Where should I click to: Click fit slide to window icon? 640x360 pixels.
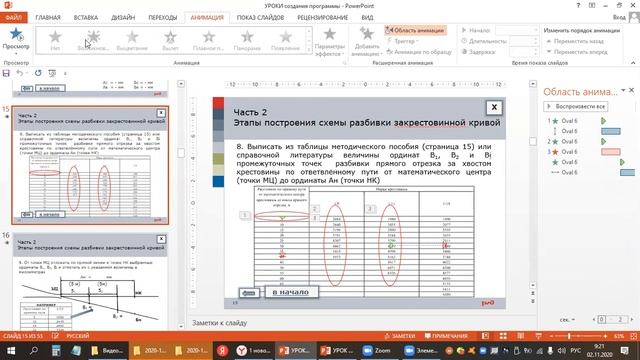pos(633,336)
